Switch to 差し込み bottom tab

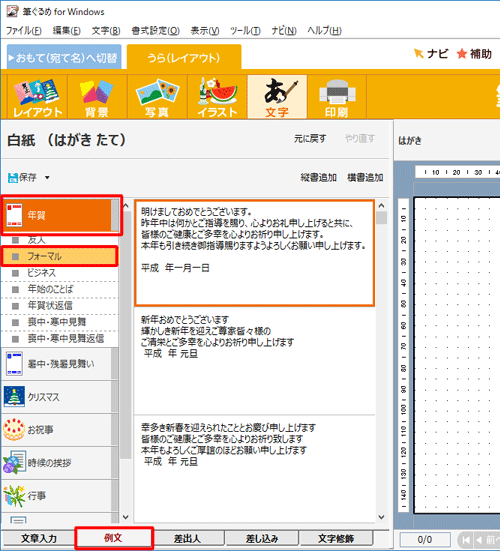pyautogui.click(x=262, y=538)
